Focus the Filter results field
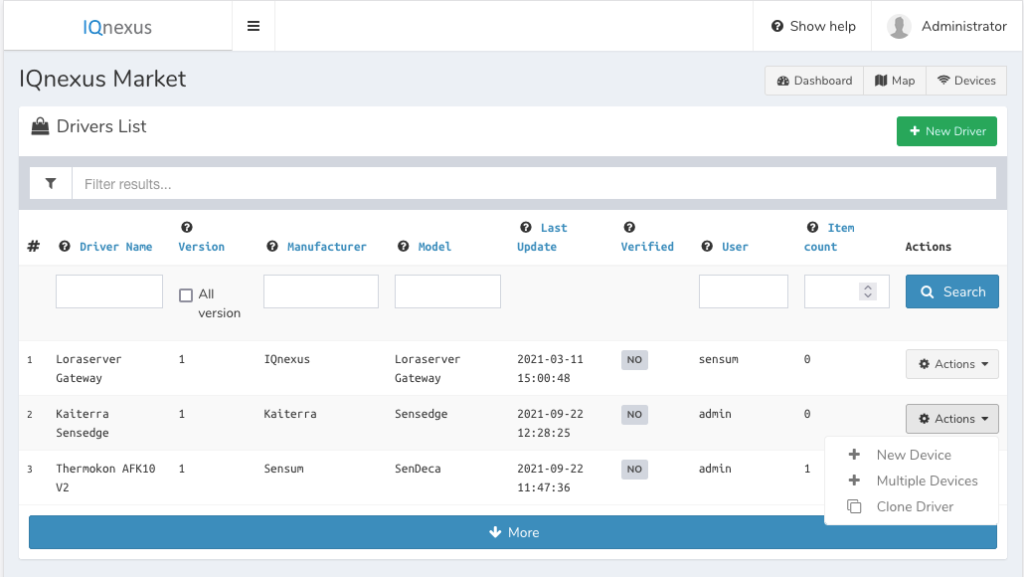 coord(534,183)
